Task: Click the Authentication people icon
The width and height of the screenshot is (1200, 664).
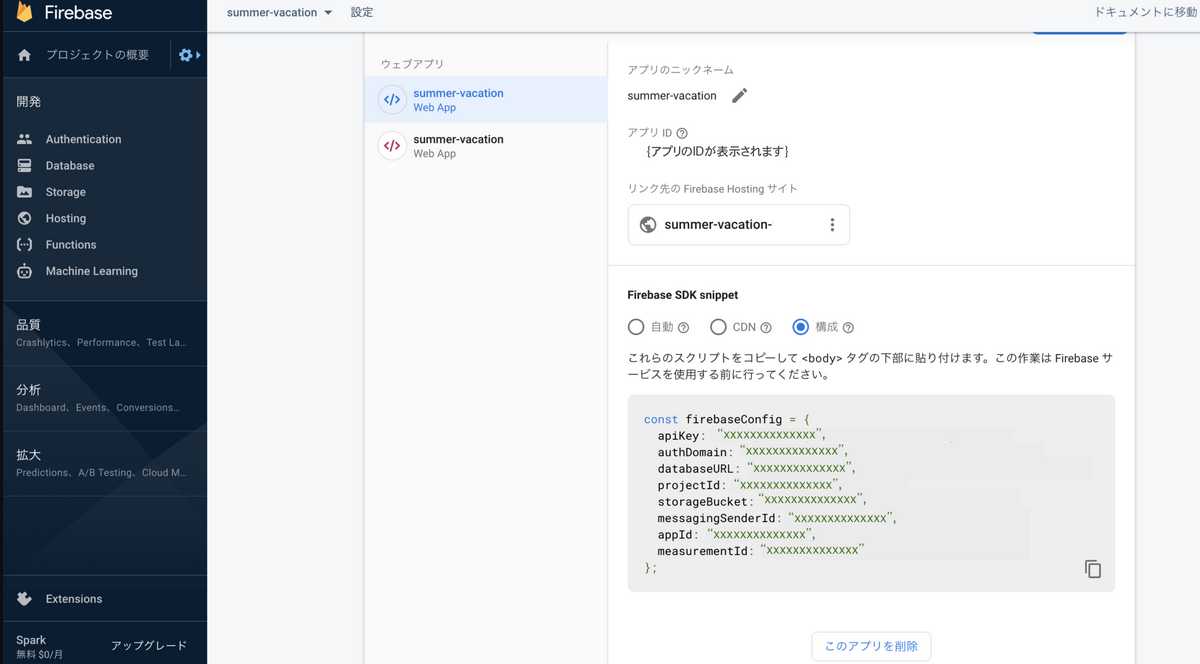Action: click(25, 139)
